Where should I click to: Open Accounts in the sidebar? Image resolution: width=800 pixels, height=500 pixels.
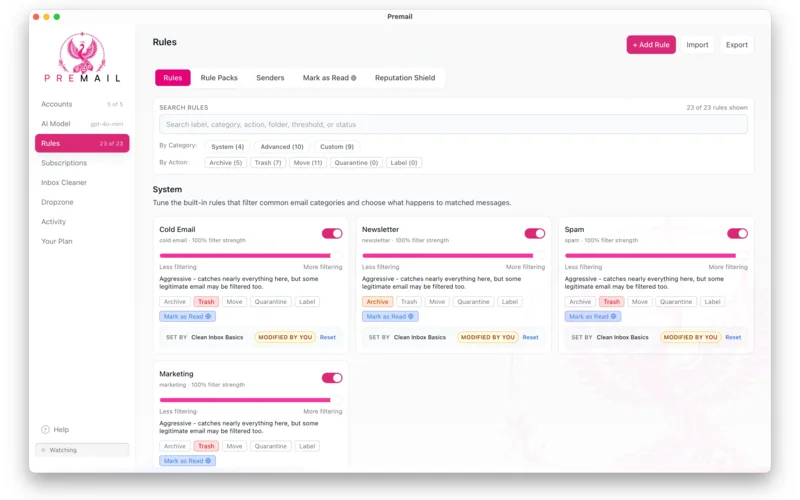click(x=82, y=104)
